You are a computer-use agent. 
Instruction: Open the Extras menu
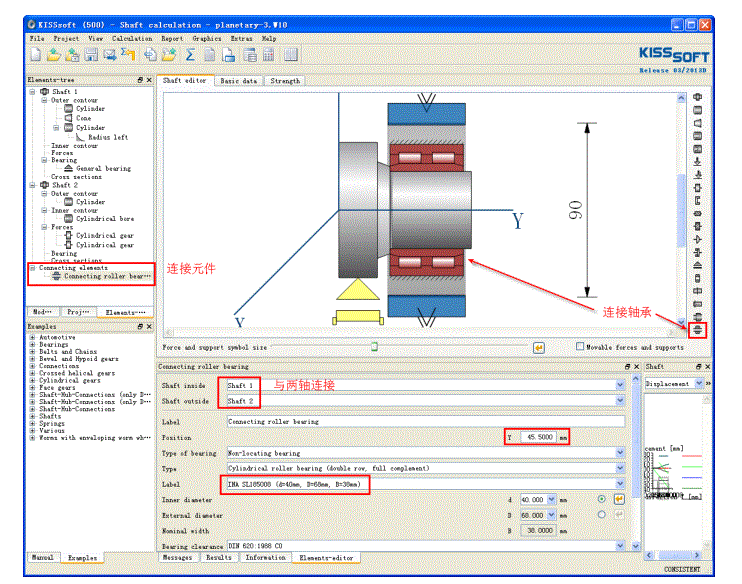(241, 38)
